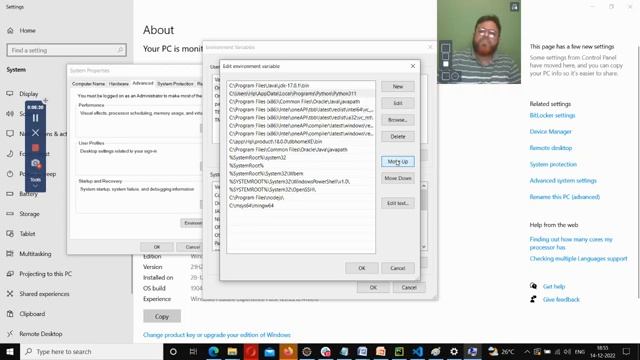The width and height of the screenshot is (640, 360).
Task: Open Device Manager link
Action: (x=550, y=132)
